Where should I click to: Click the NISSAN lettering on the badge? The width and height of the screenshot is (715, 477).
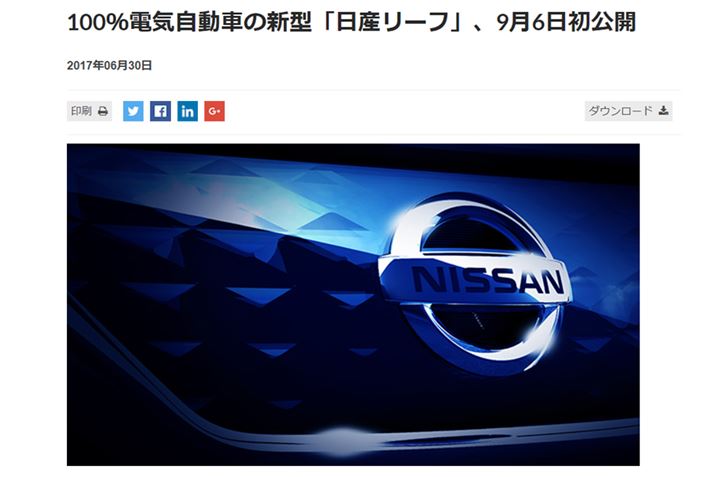(x=487, y=280)
